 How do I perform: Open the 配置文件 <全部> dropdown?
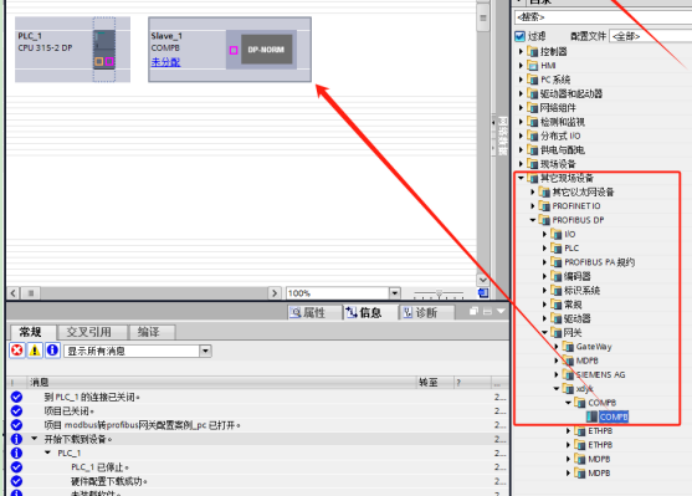coord(650,36)
